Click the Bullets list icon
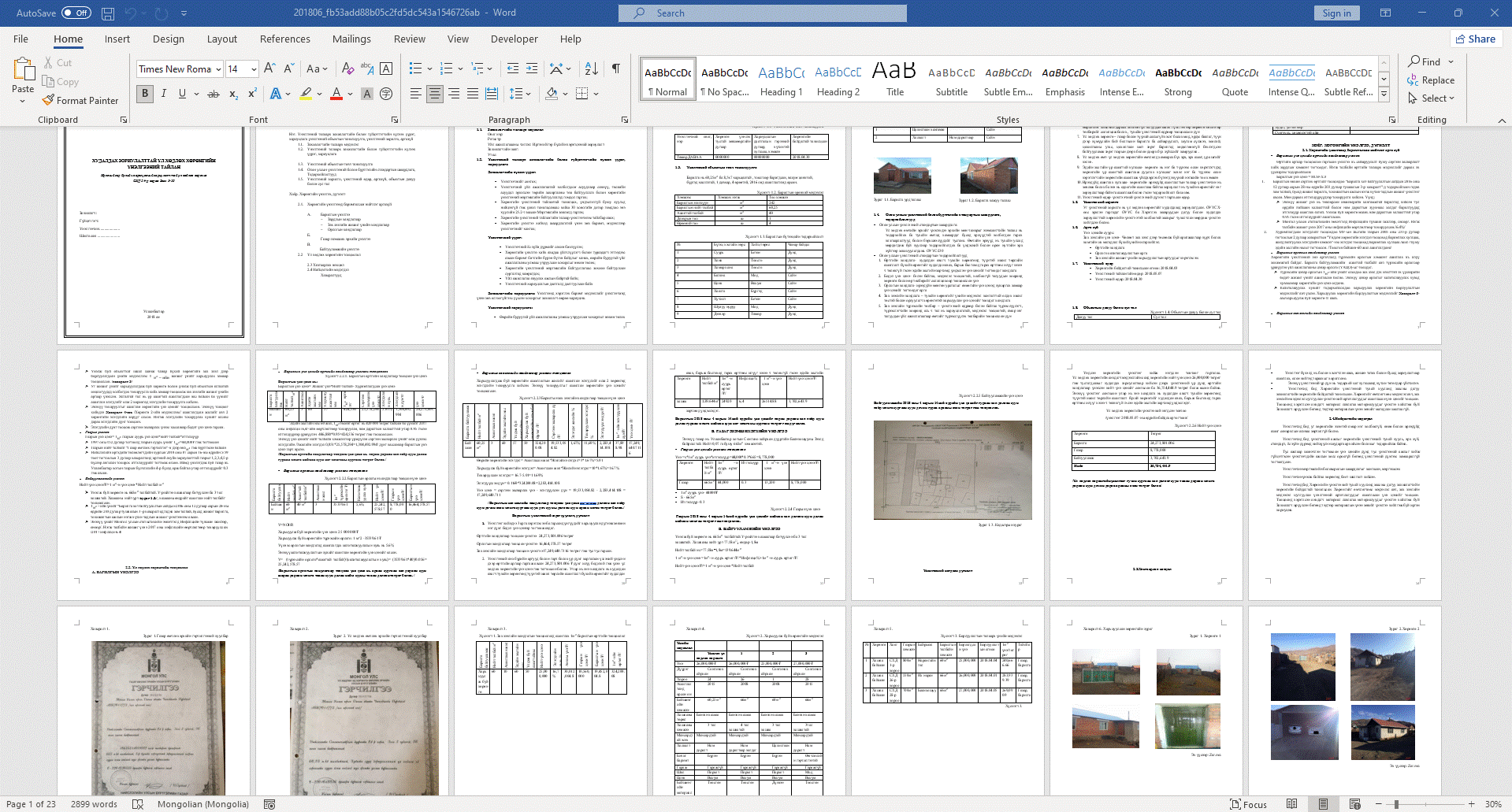The height and width of the screenshot is (812, 1512). coord(415,69)
